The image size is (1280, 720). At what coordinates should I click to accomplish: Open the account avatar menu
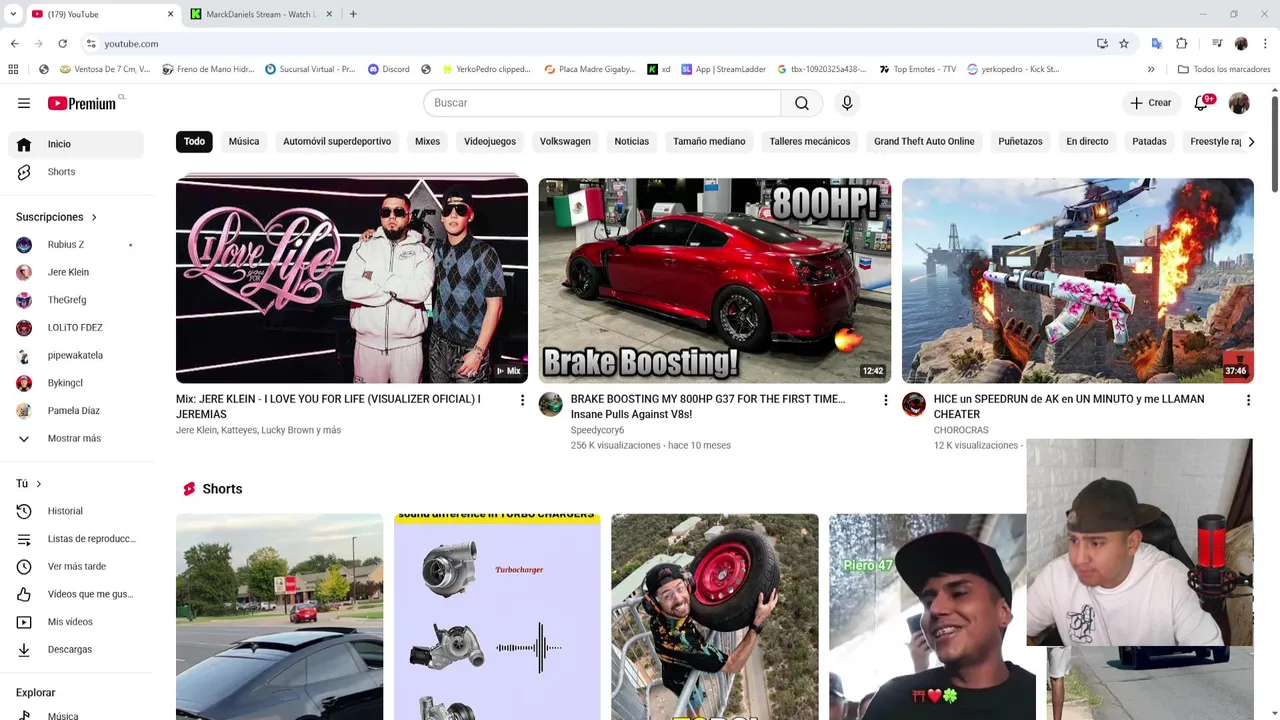click(1239, 103)
